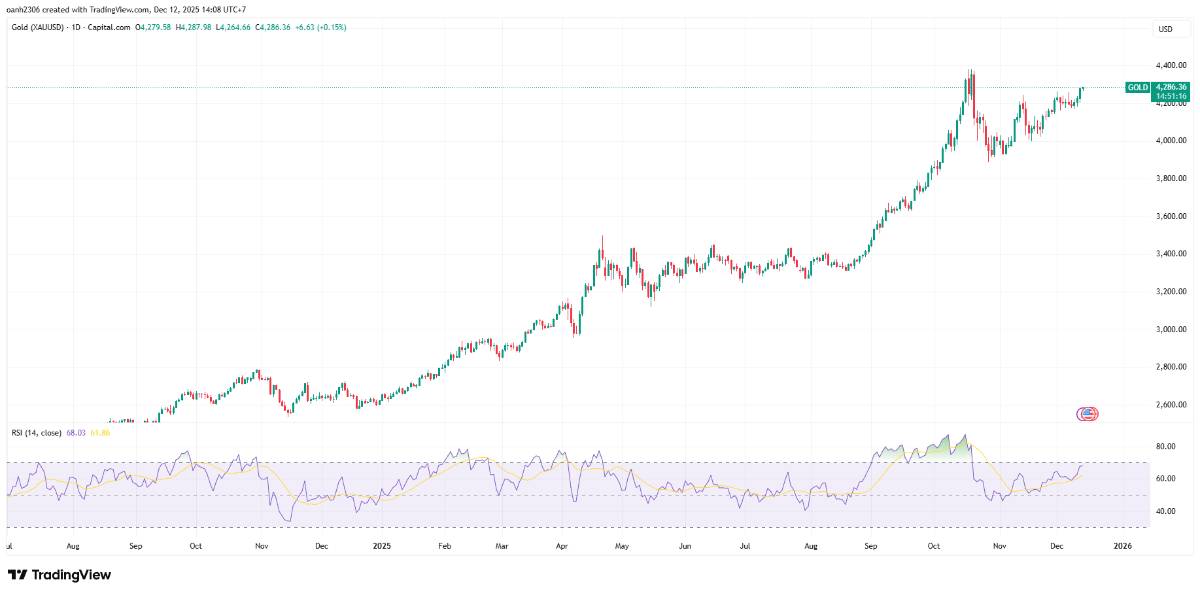Click the purple RSI value 68.03
The image size is (1200, 594).
point(78,432)
